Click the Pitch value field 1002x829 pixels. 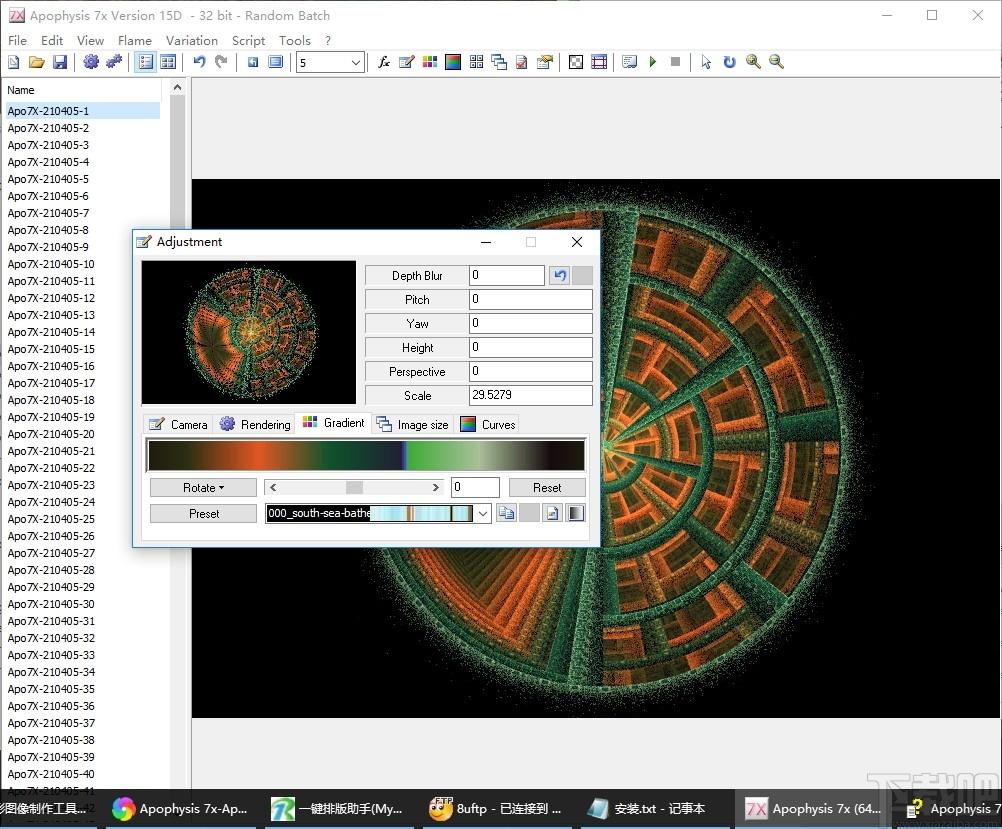530,299
